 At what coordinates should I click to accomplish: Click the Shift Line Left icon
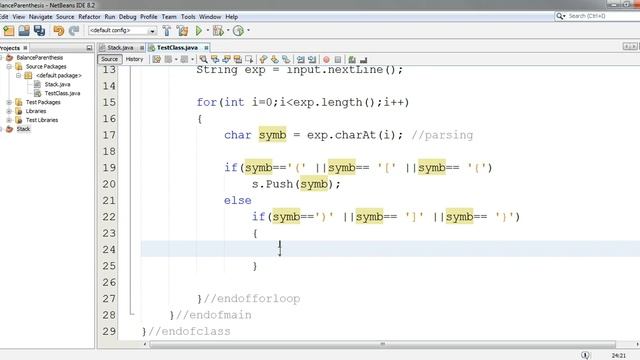coord(301,60)
